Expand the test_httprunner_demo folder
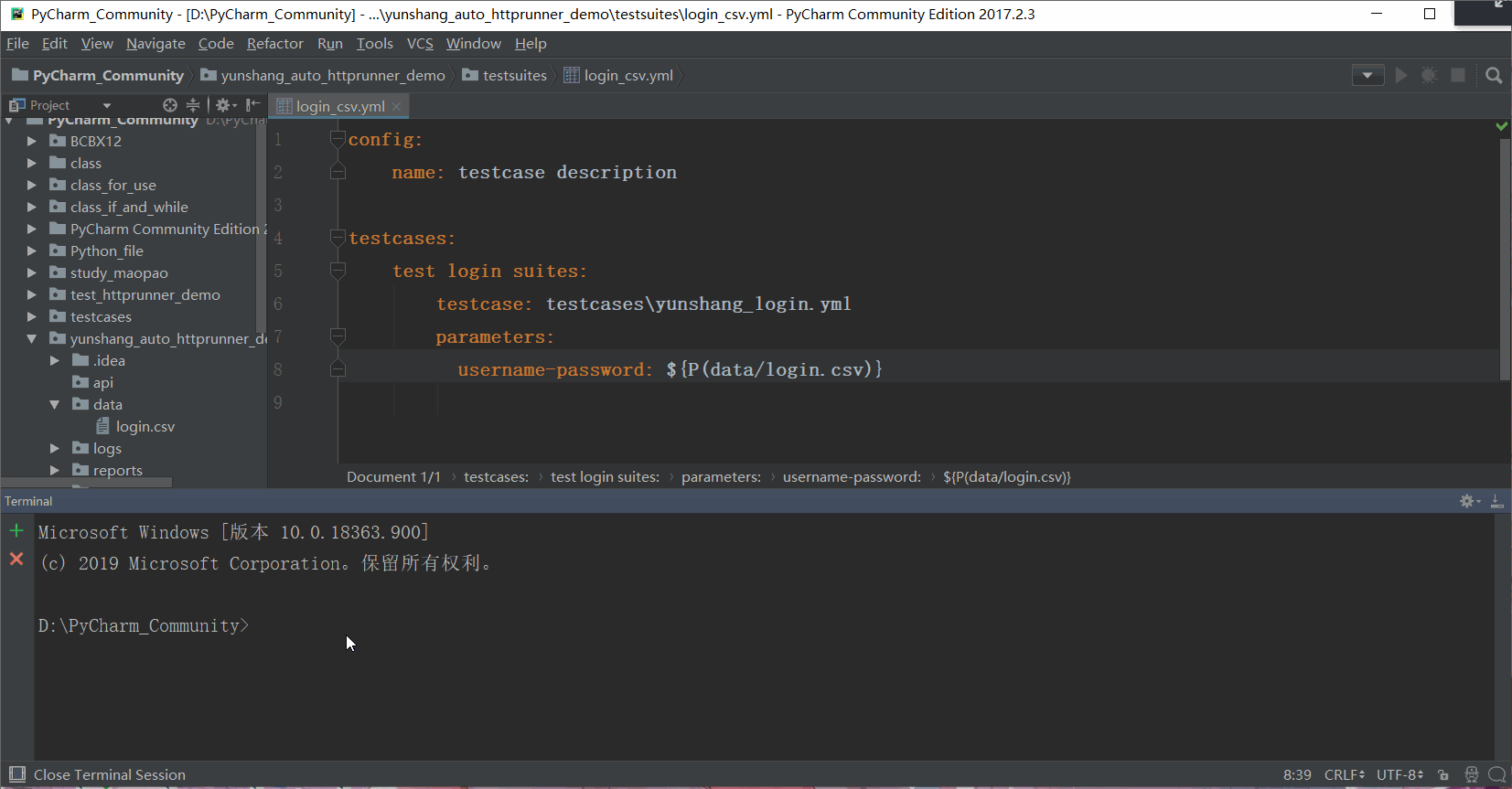Image resolution: width=1512 pixels, height=789 pixels. tap(32, 294)
